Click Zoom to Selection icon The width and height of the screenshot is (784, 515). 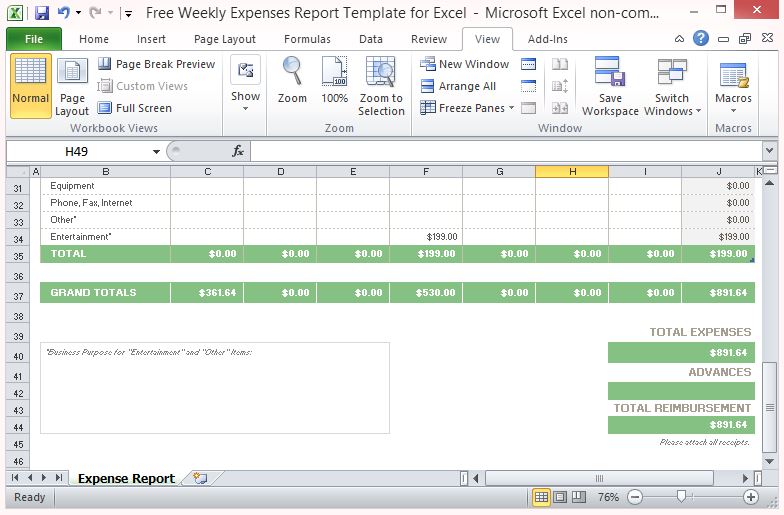381,86
